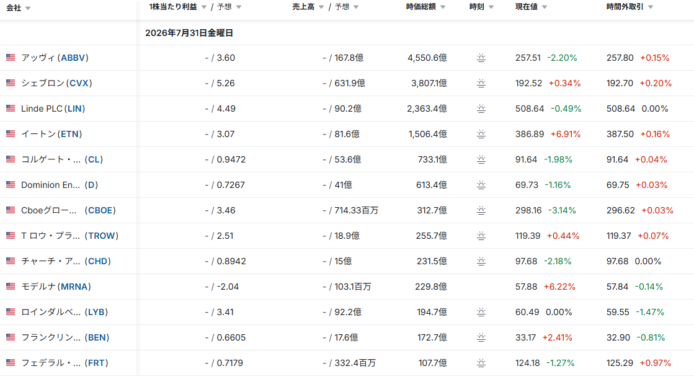
Task: Click the pre-market sunrise icon in LYB row
Action: click(481, 312)
